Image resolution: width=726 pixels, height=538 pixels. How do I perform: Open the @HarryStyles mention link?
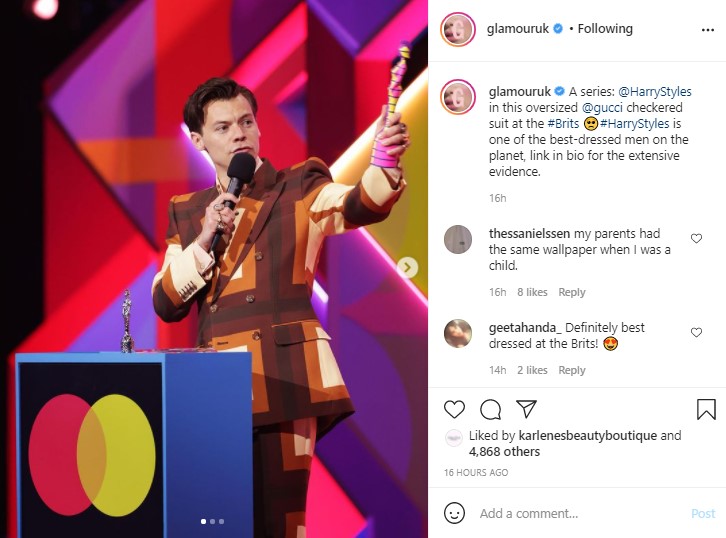pos(655,92)
